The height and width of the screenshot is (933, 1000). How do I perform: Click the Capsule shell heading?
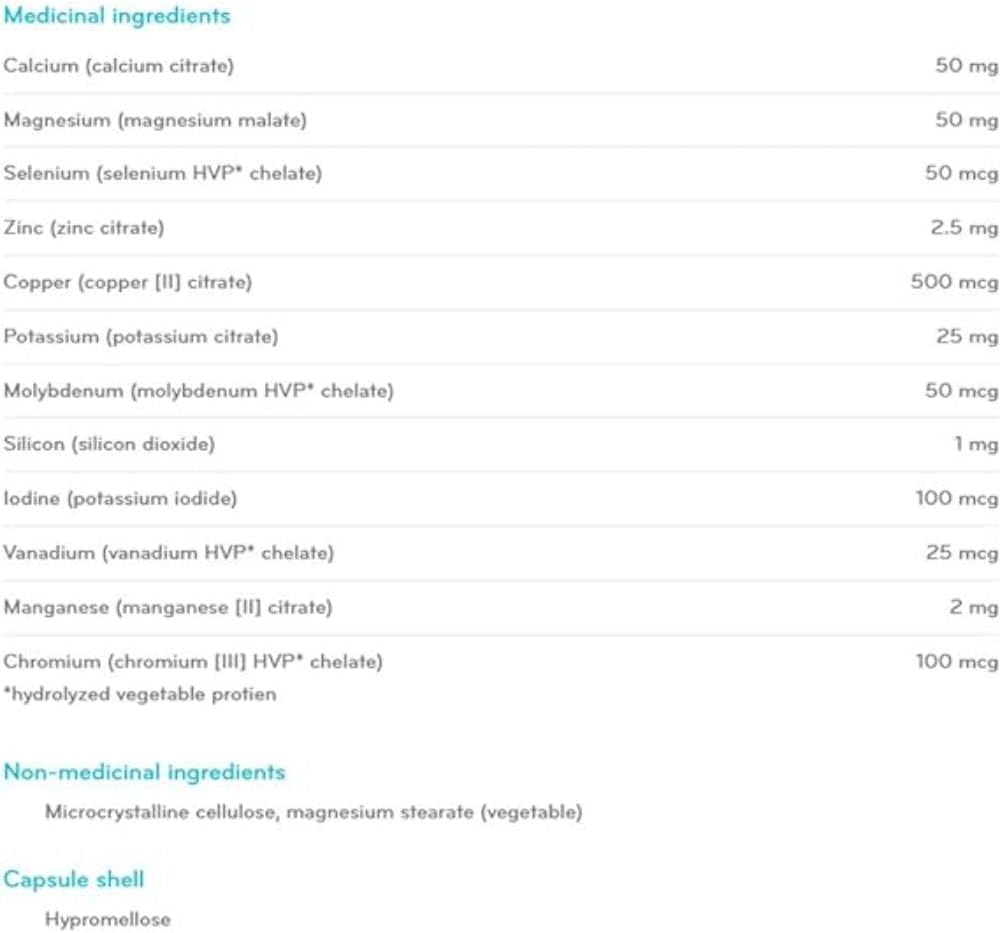pos(74,880)
